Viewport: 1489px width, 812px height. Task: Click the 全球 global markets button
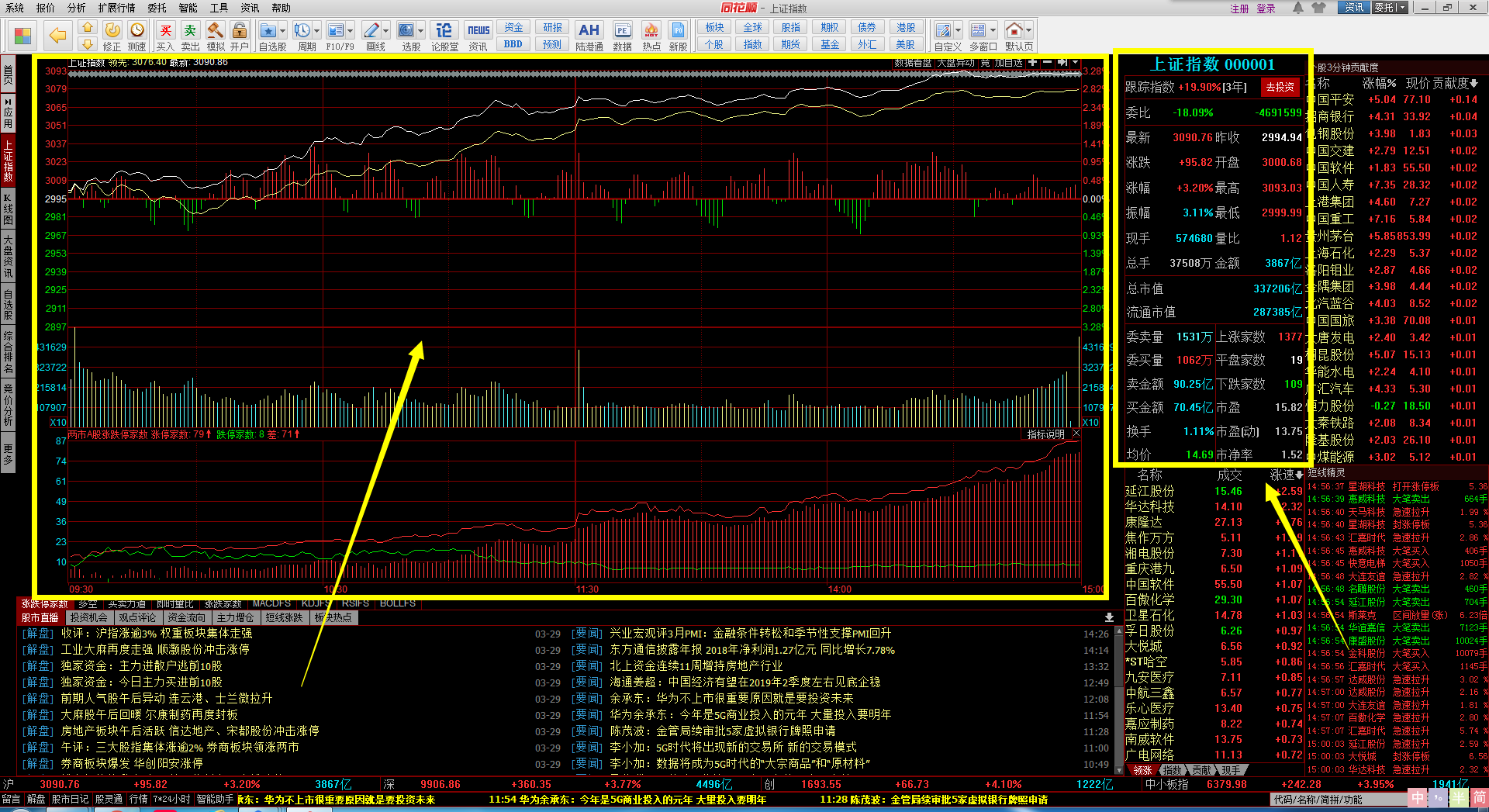click(x=752, y=27)
